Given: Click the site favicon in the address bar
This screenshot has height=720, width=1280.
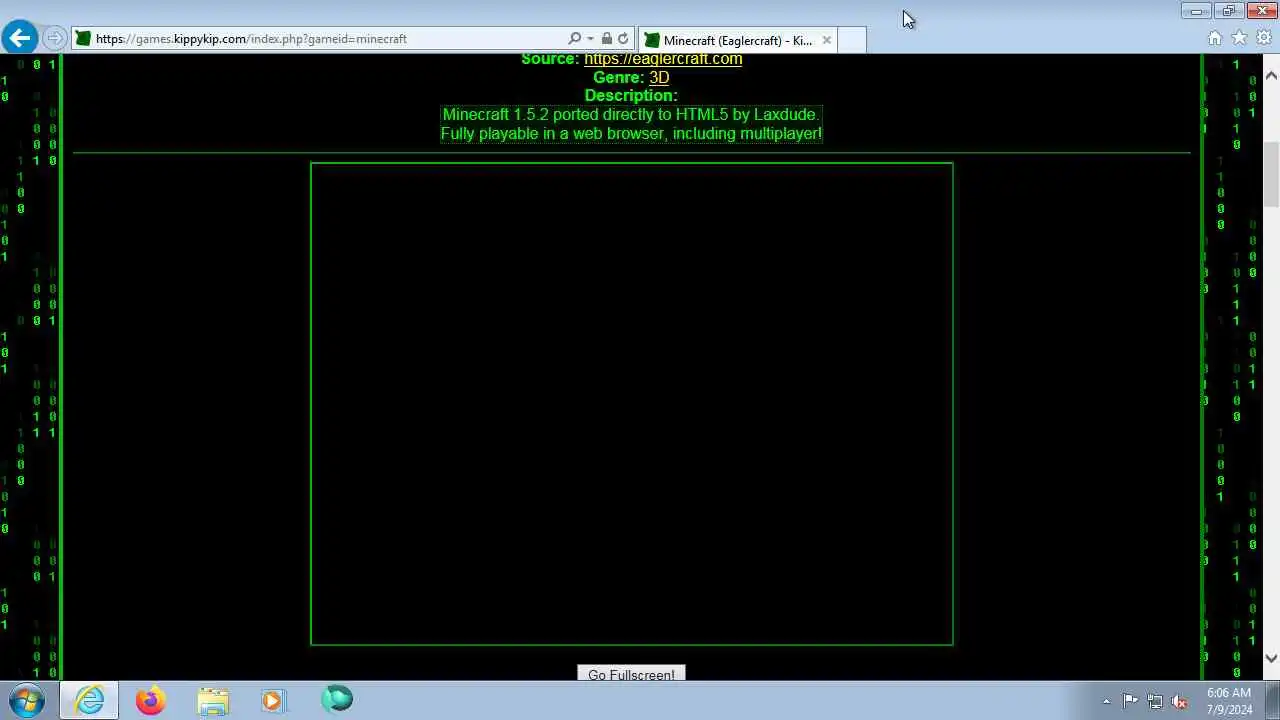Looking at the screenshot, I should [84, 39].
